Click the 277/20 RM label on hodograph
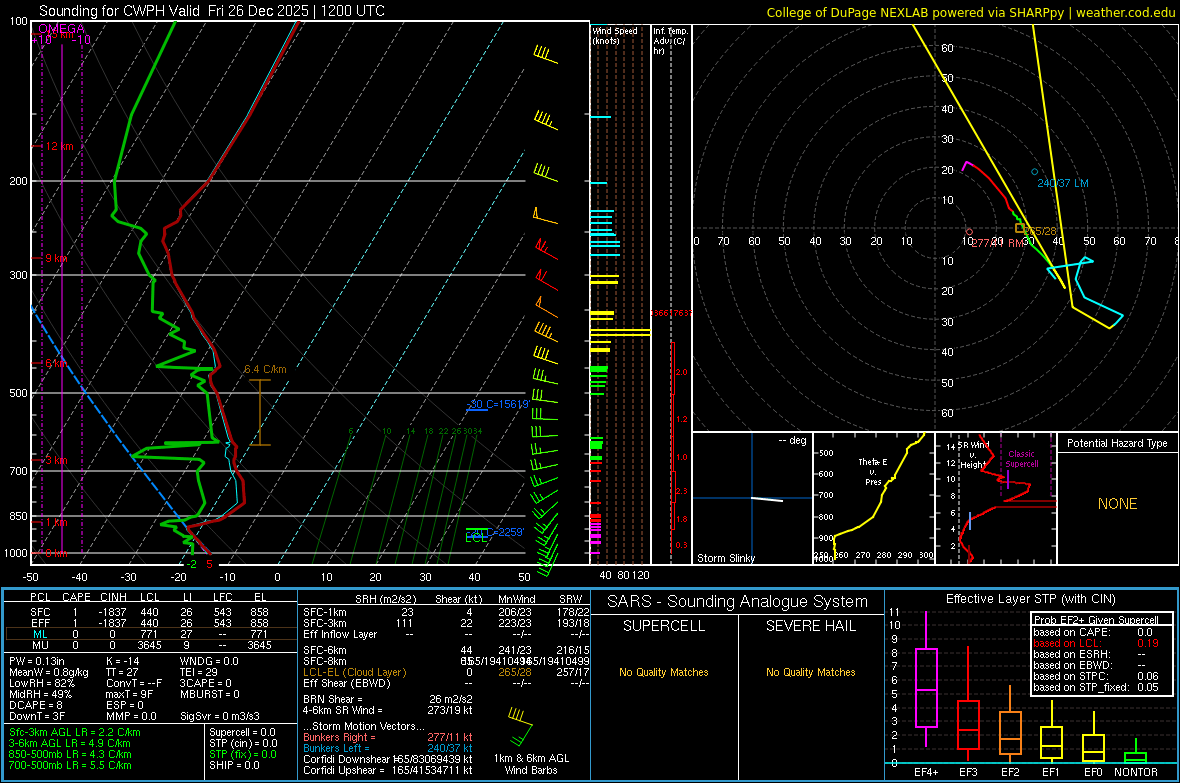This screenshot has width=1180, height=783. coord(997,243)
